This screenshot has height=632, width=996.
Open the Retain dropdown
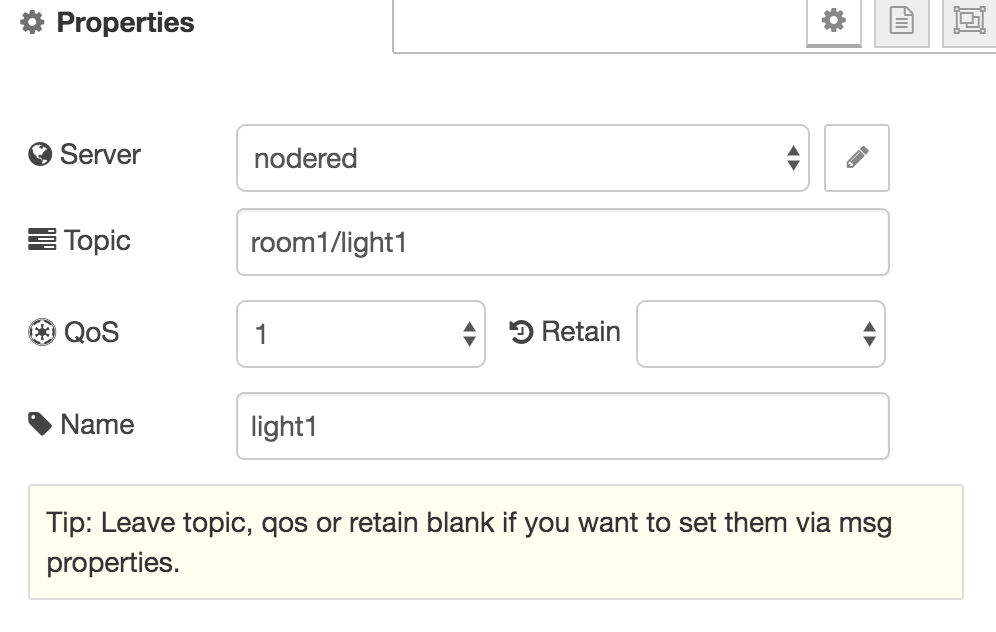pos(761,331)
